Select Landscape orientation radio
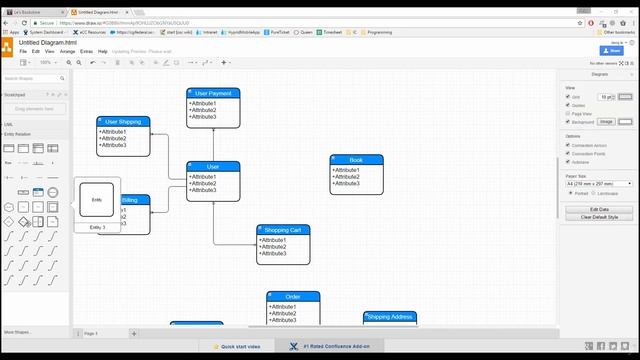 click(x=593, y=193)
